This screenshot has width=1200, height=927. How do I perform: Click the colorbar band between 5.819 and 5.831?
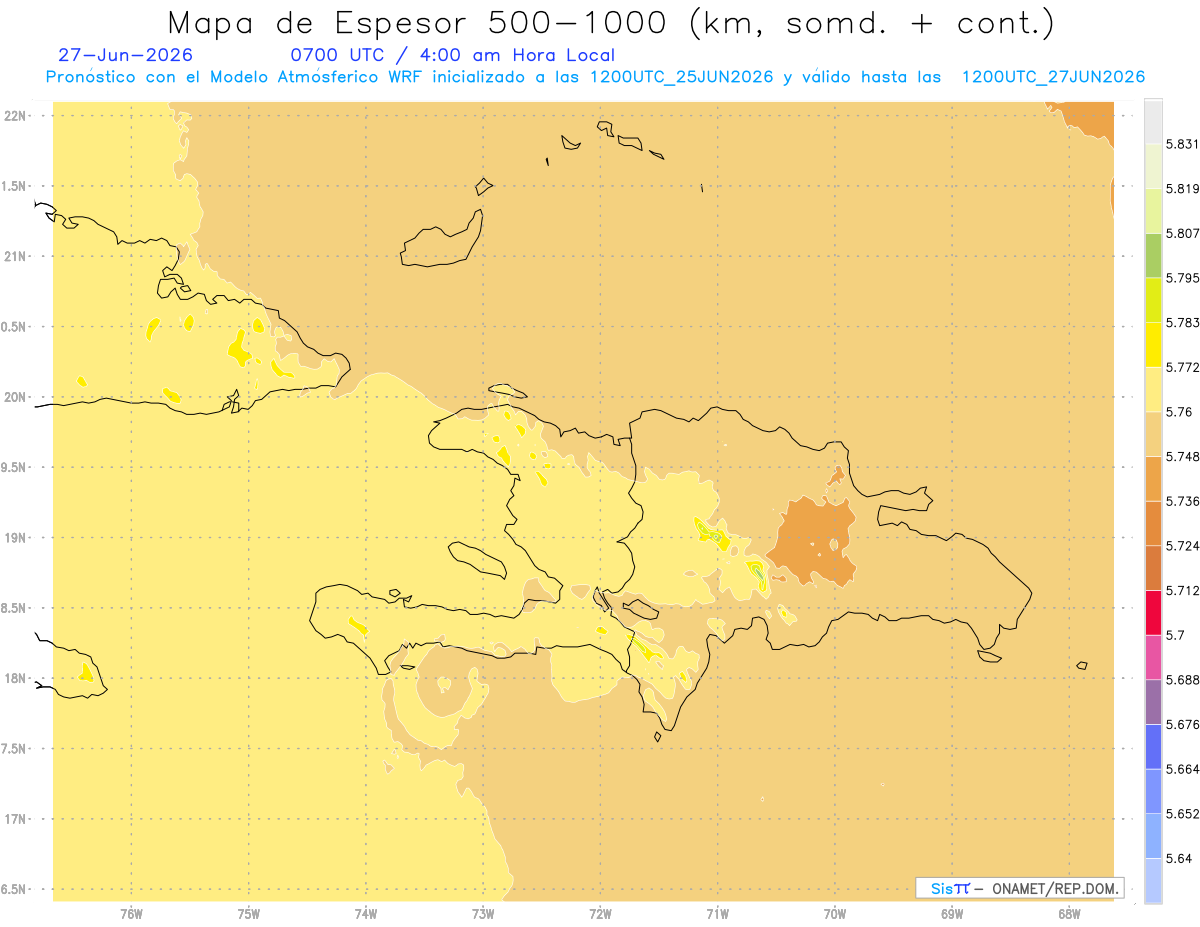click(x=1153, y=167)
